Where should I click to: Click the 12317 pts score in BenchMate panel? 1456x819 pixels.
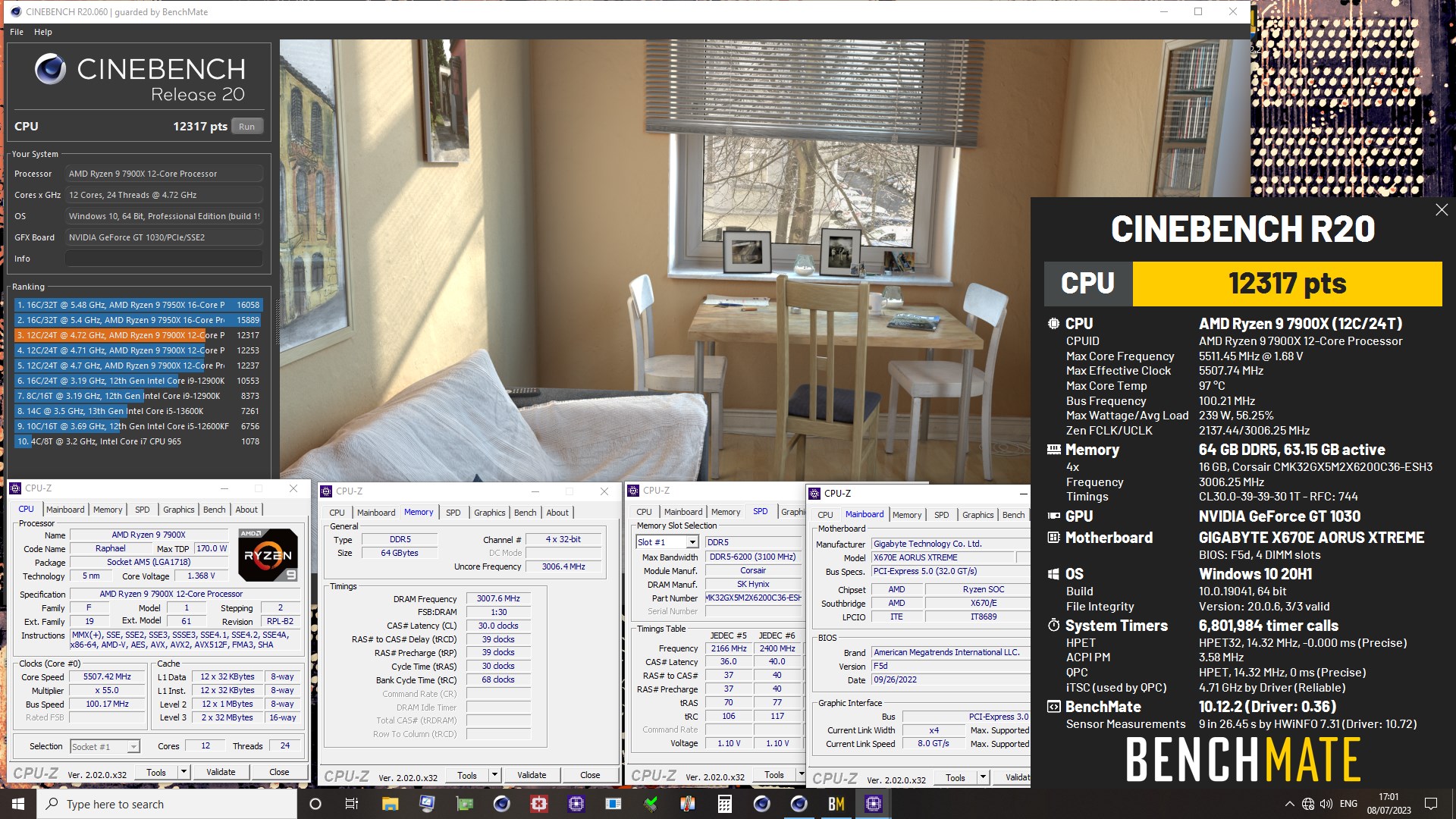tap(1287, 284)
